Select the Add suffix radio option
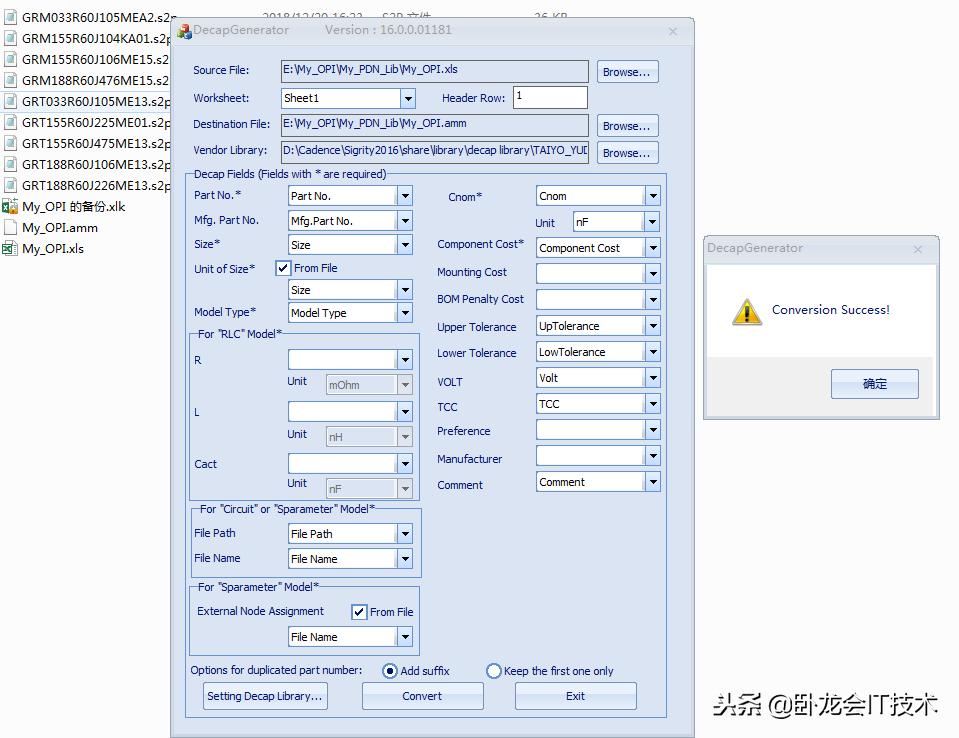 (390, 671)
